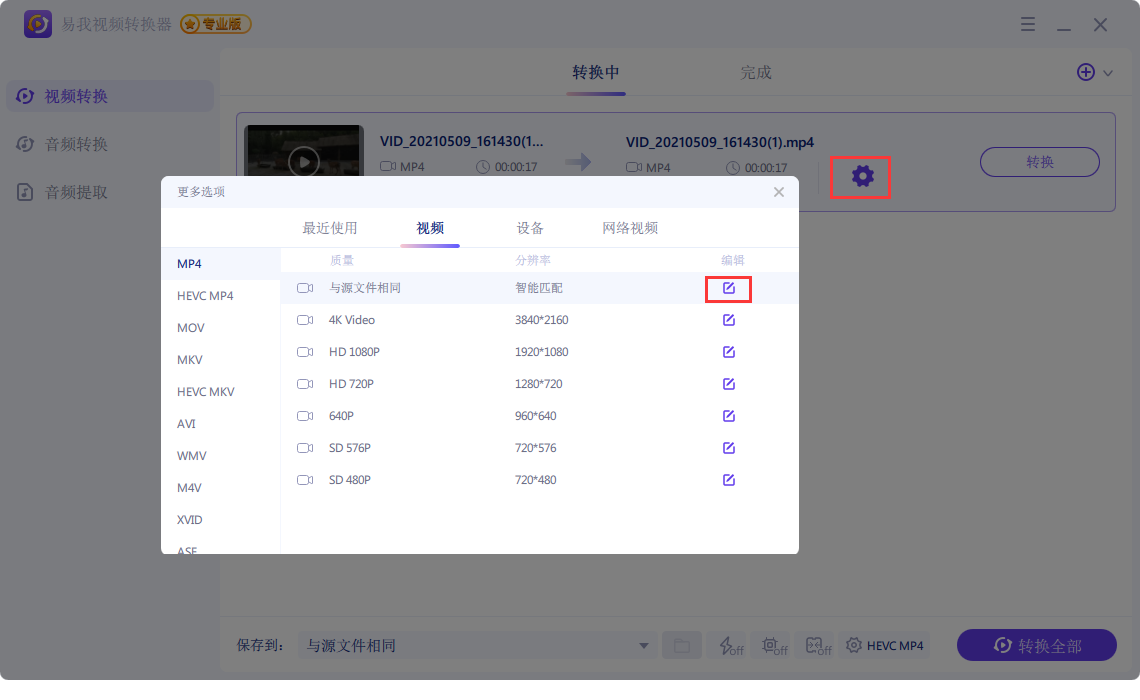Switch to the 设备 tab
Screen dimensions: 1140x700
pyautogui.click(x=530, y=228)
